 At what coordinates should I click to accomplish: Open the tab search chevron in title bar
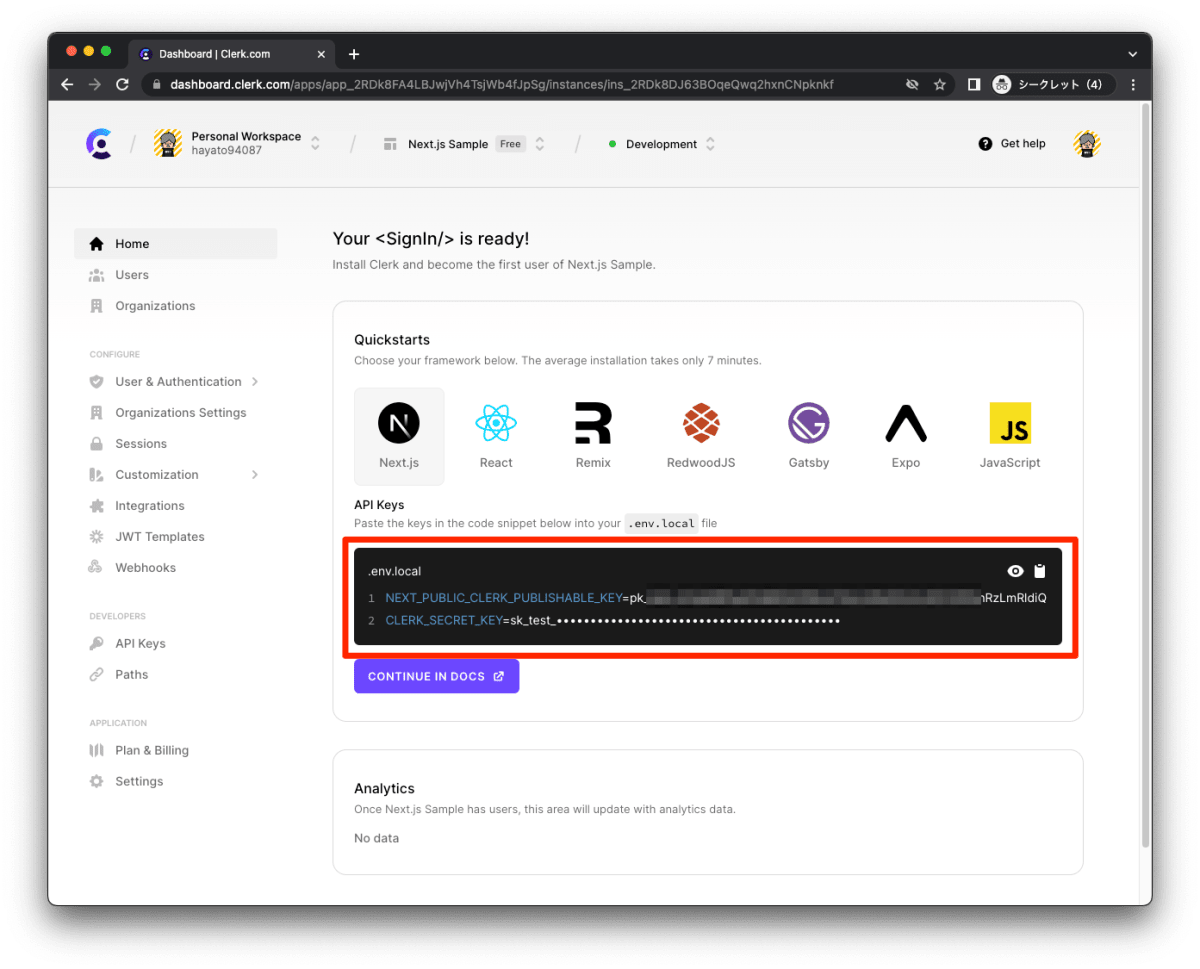pyautogui.click(x=1132, y=54)
